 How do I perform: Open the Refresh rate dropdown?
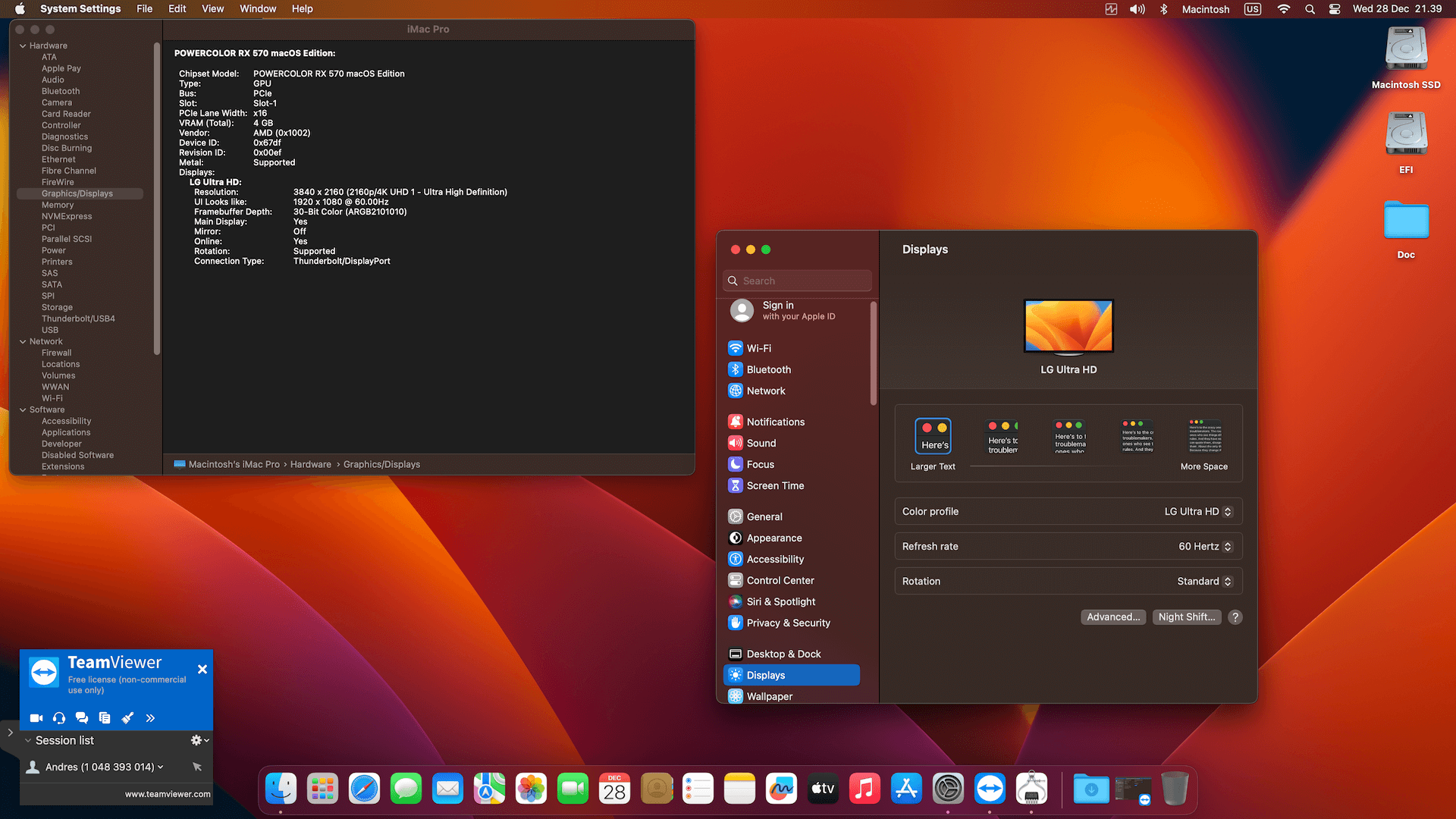[1205, 547]
